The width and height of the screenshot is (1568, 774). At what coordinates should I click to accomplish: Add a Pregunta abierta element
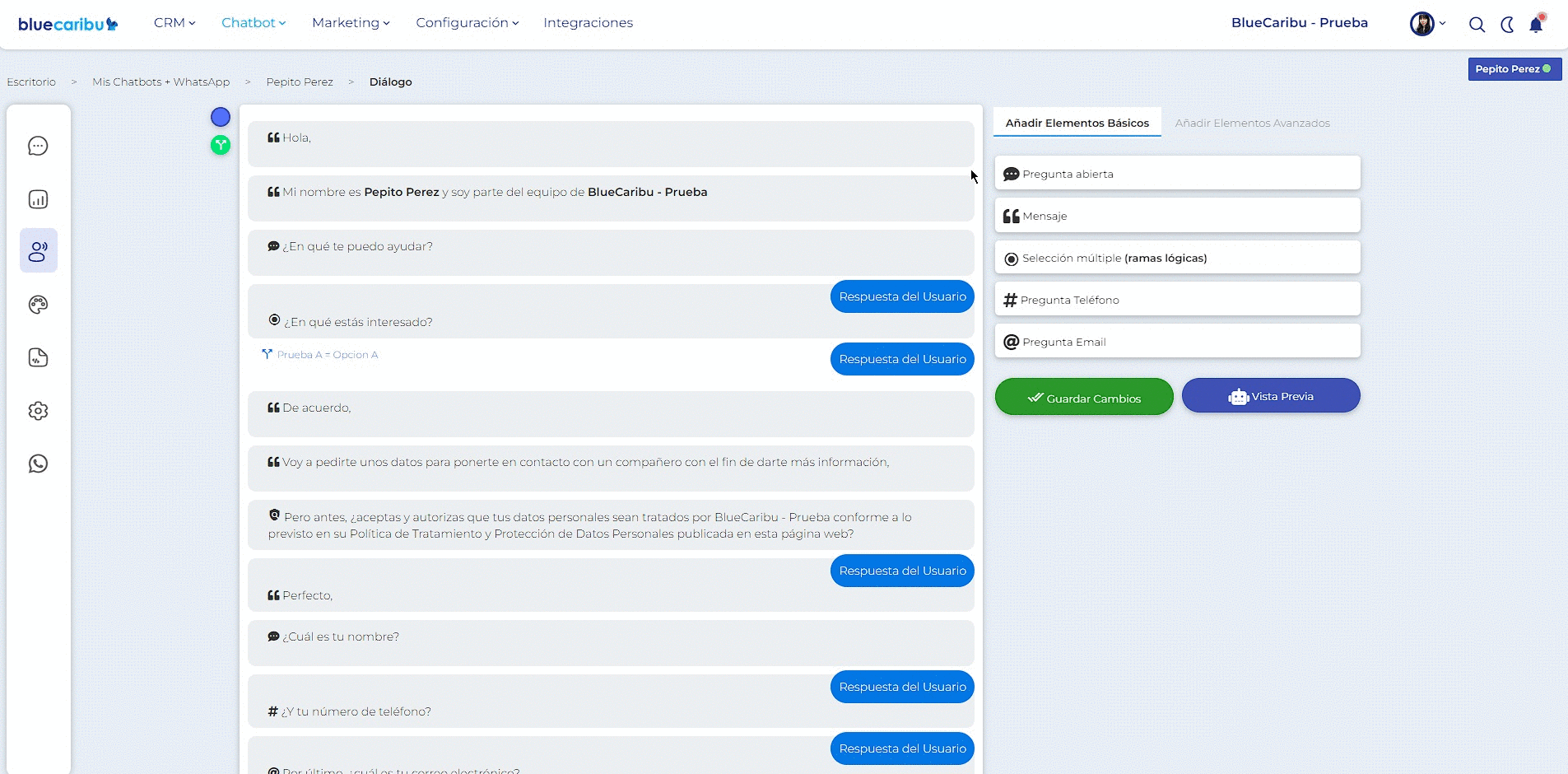click(1177, 174)
